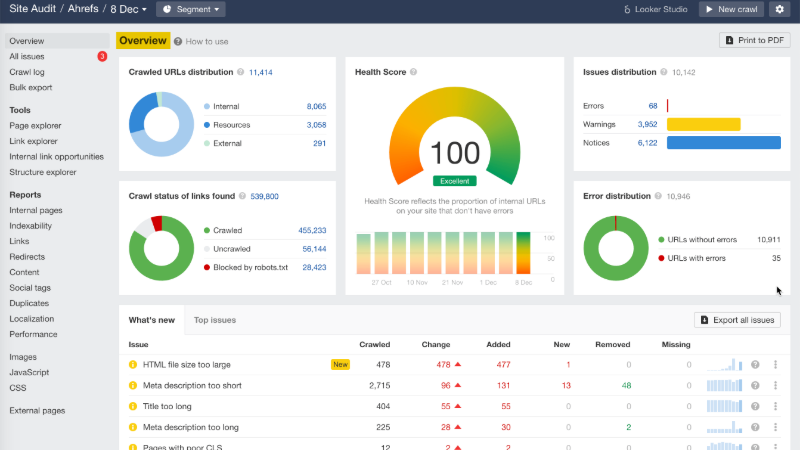Expand the Segment dropdown
Image resolution: width=800 pixels, height=450 pixels.
pyautogui.click(x=191, y=10)
